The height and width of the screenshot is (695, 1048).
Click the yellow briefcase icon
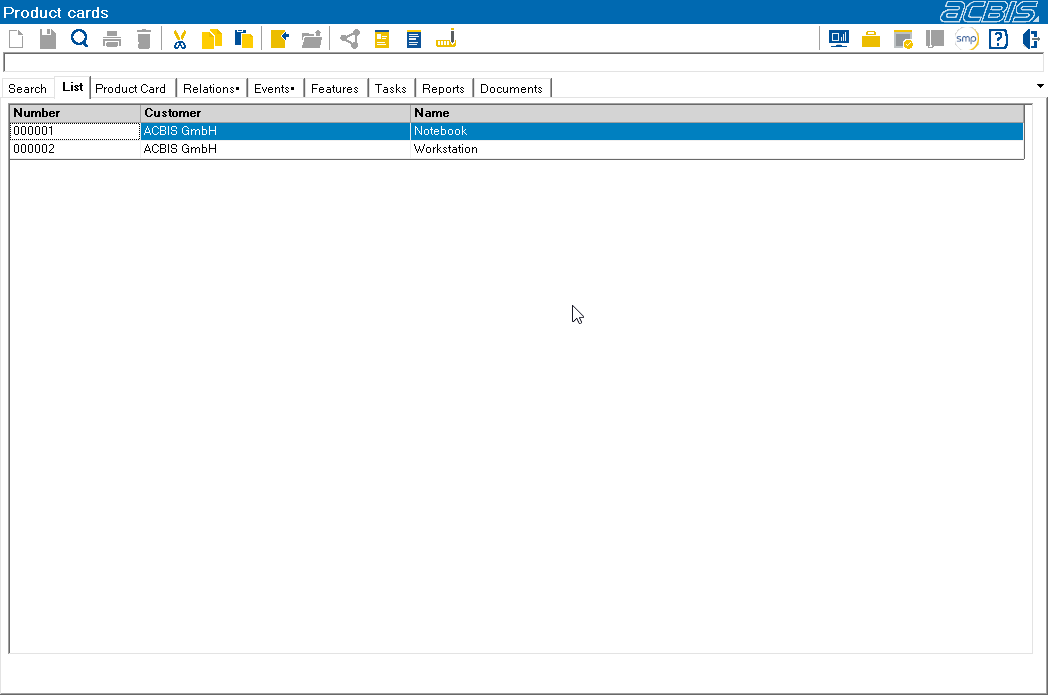871,39
